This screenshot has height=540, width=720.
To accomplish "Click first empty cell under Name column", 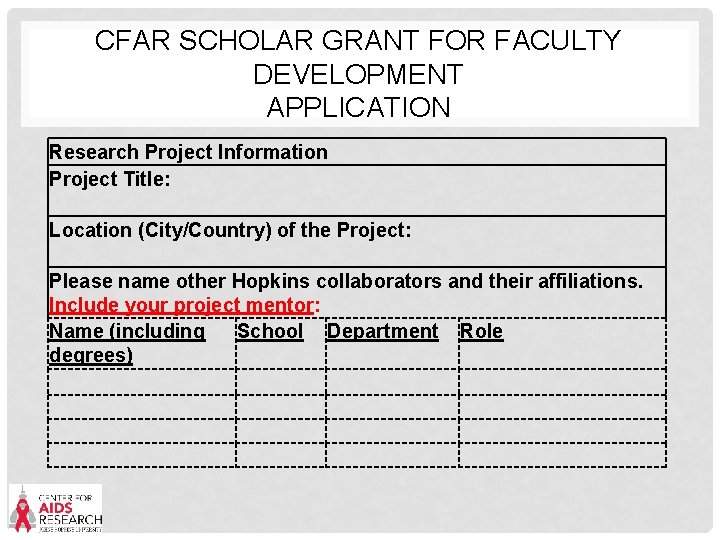I will tap(142, 382).
